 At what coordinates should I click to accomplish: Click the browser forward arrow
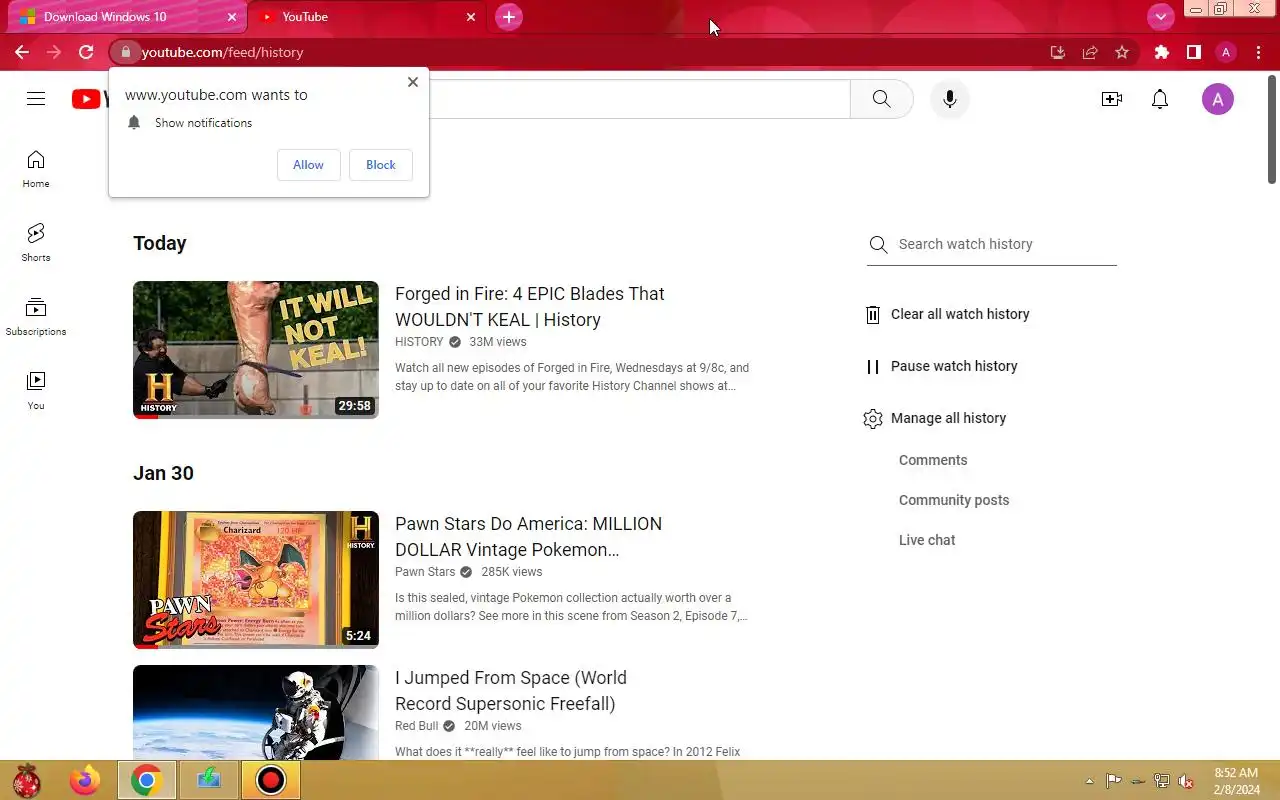coord(54,52)
